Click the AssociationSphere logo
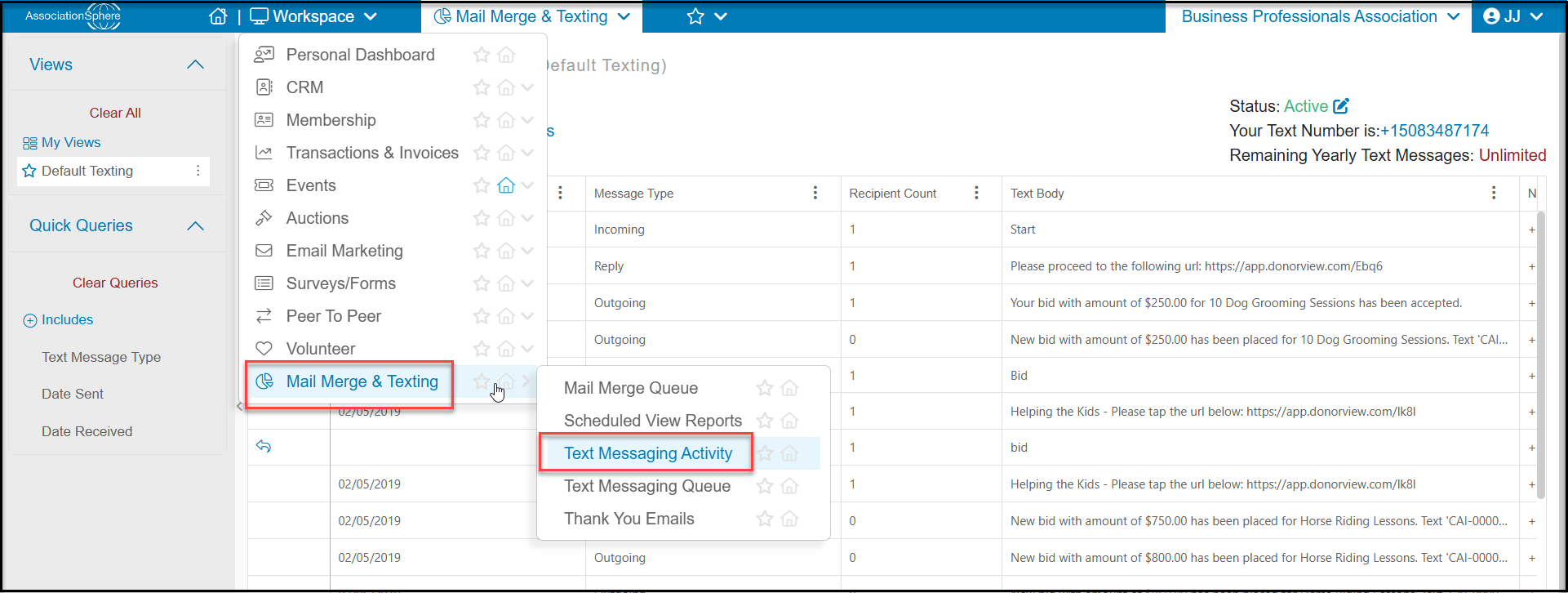Image resolution: width=1568 pixels, height=593 pixels. click(x=73, y=16)
